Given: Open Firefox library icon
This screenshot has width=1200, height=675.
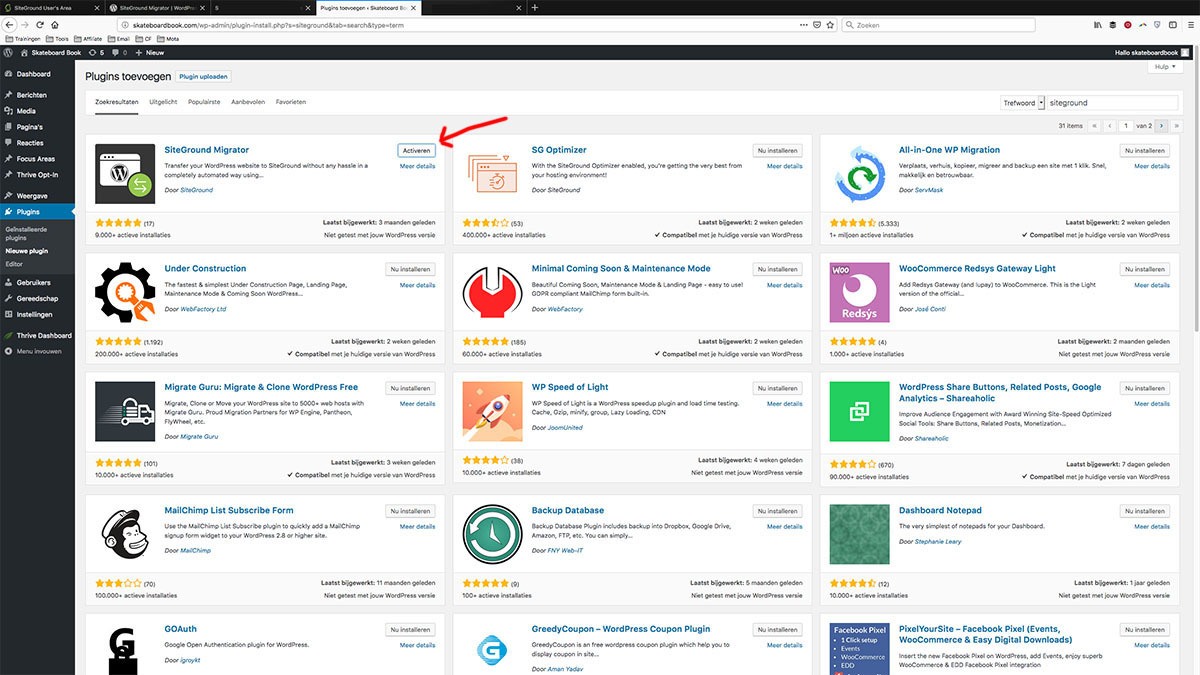Looking at the screenshot, I should coord(1098,24).
